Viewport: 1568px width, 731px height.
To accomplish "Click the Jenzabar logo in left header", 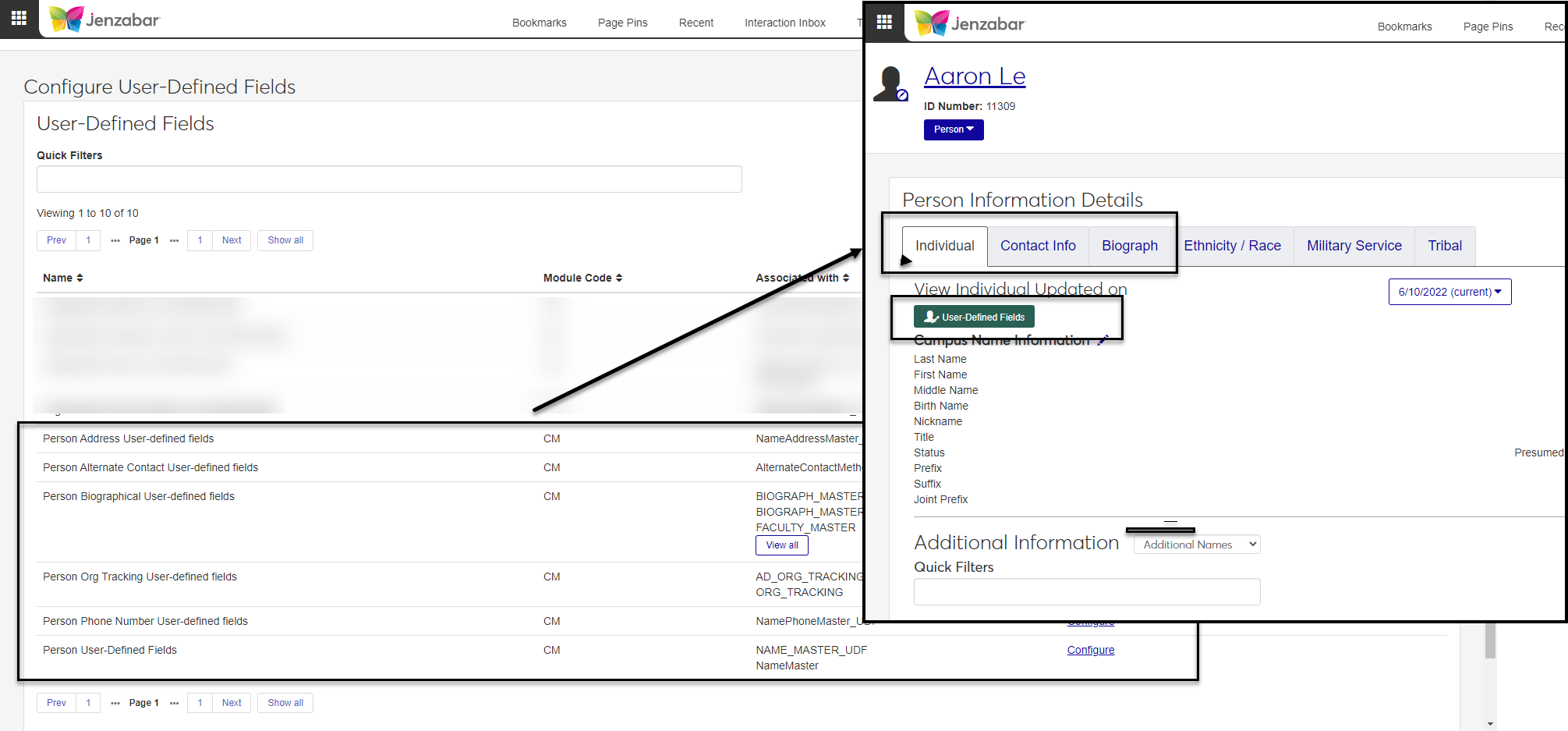I will pos(104,20).
